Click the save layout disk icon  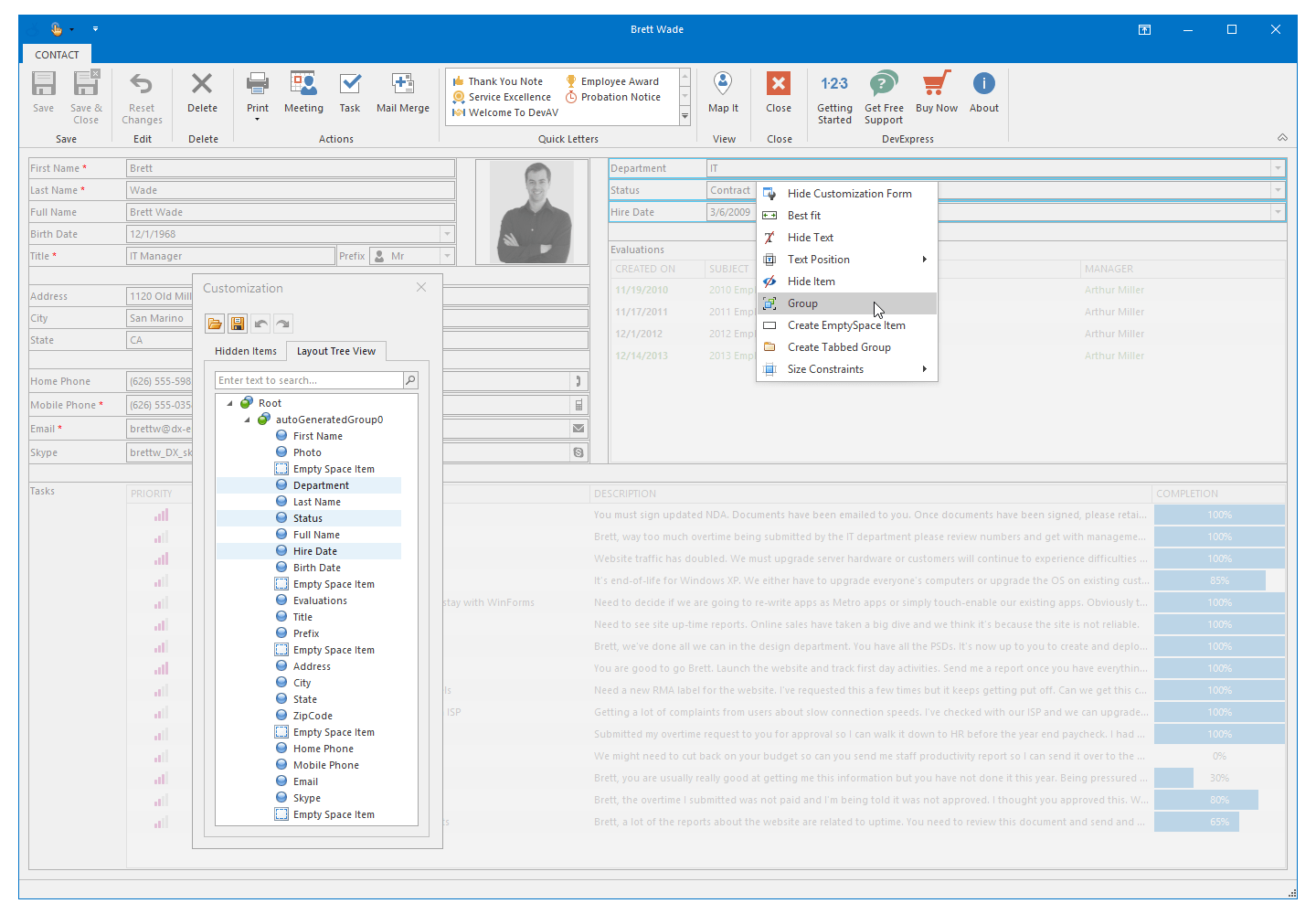[238, 324]
